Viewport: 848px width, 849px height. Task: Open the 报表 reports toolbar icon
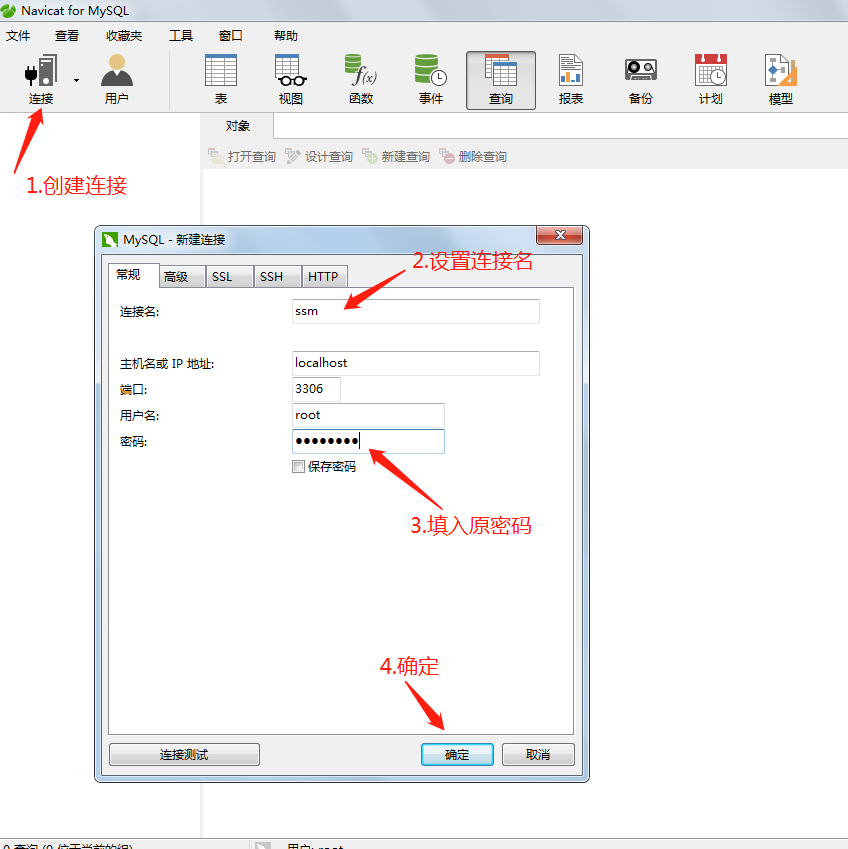tap(571, 79)
